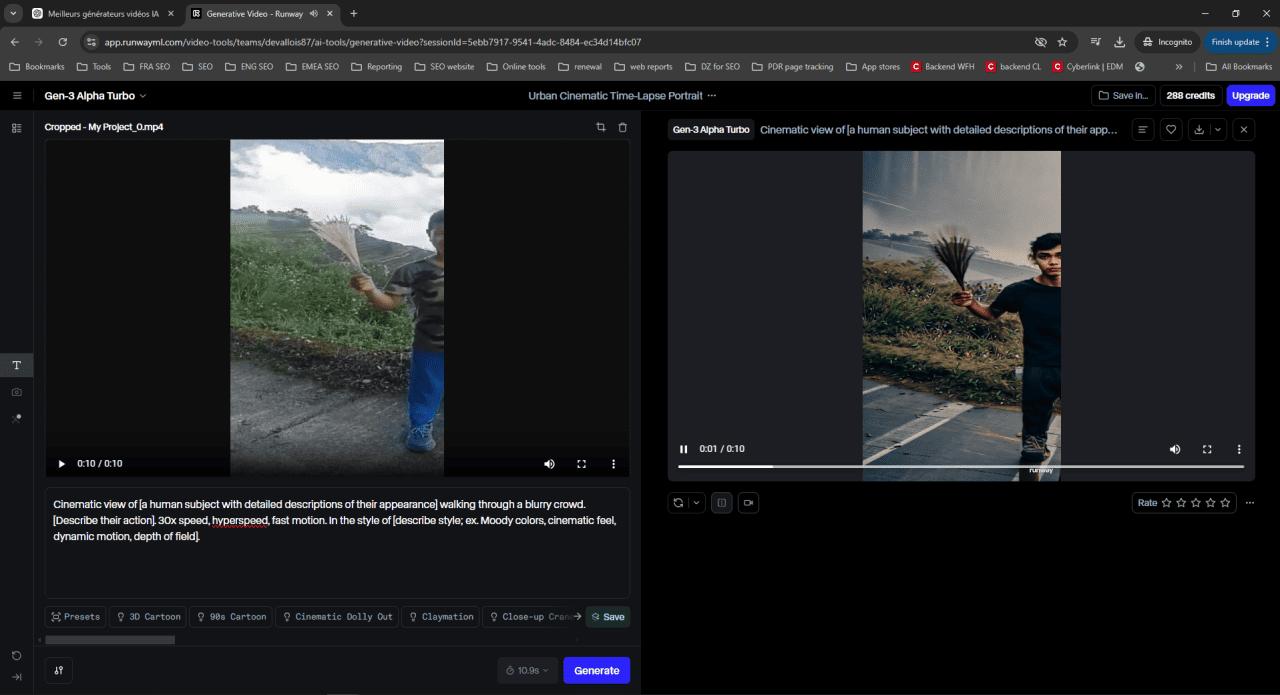The height and width of the screenshot is (695, 1280).
Task: Fullscreen the input video
Action: [581, 464]
